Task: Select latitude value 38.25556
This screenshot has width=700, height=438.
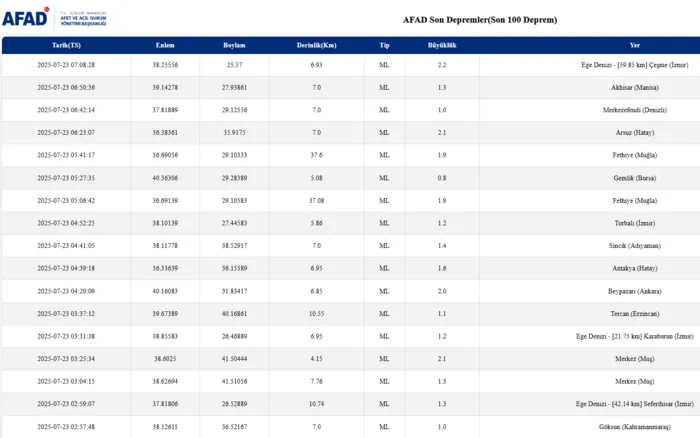Action: (x=165, y=65)
